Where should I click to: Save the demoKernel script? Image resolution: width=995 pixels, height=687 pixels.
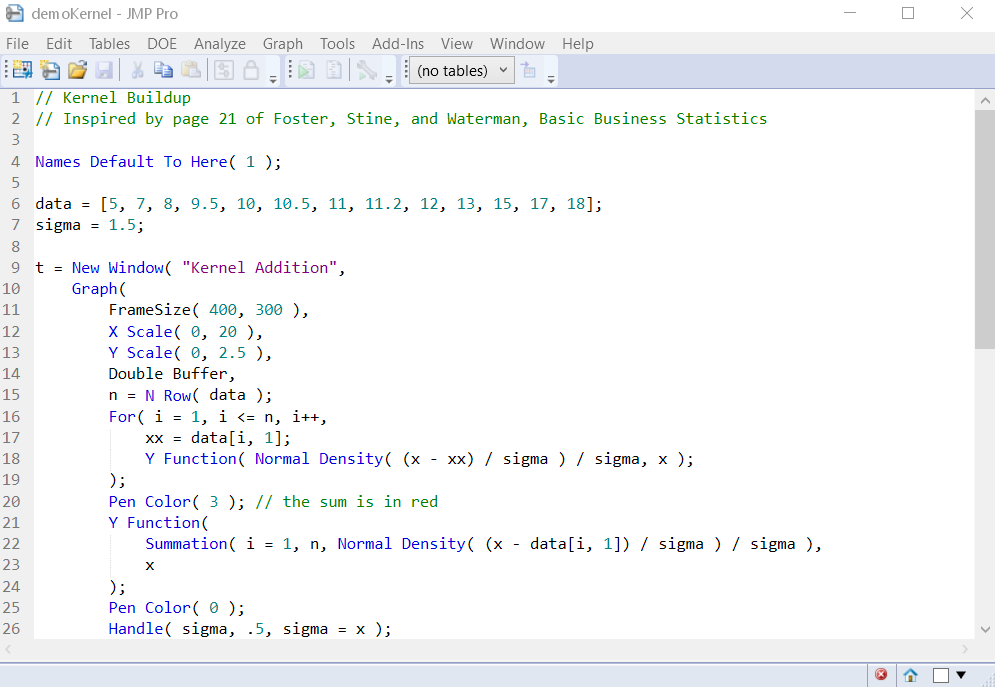pyautogui.click(x=104, y=70)
